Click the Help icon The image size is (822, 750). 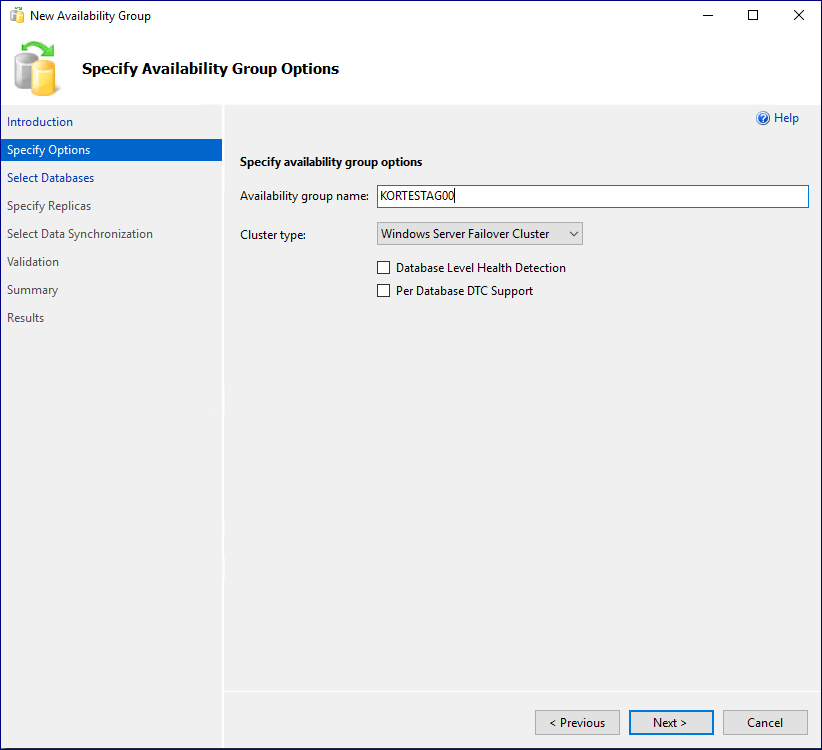pyautogui.click(x=763, y=118)
